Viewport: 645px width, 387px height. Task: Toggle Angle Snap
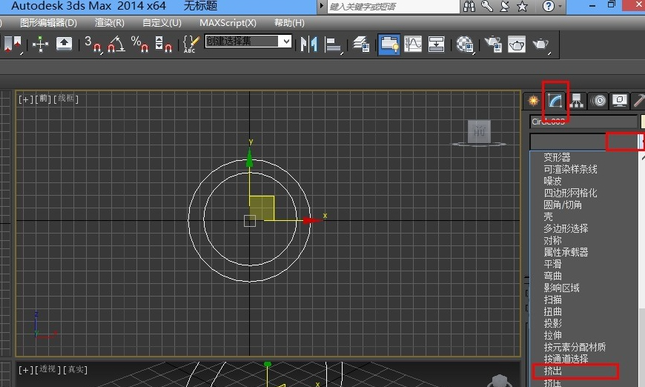tap(116, 44)
